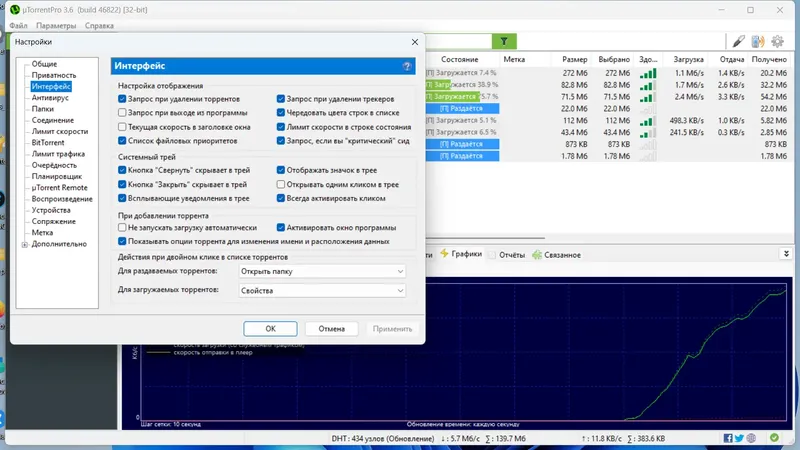Sort by the Загрузка column header

688,60
